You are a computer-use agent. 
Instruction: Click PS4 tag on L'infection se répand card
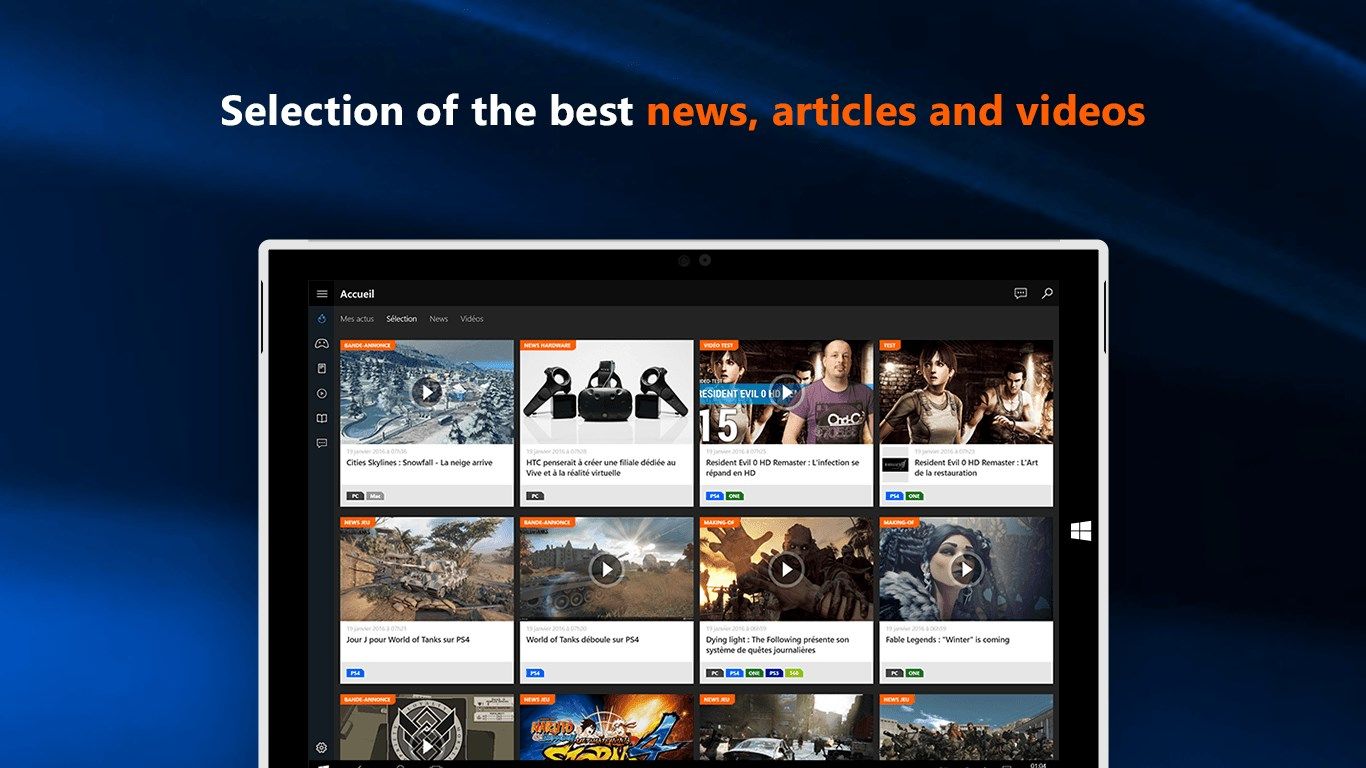(715, 496)
